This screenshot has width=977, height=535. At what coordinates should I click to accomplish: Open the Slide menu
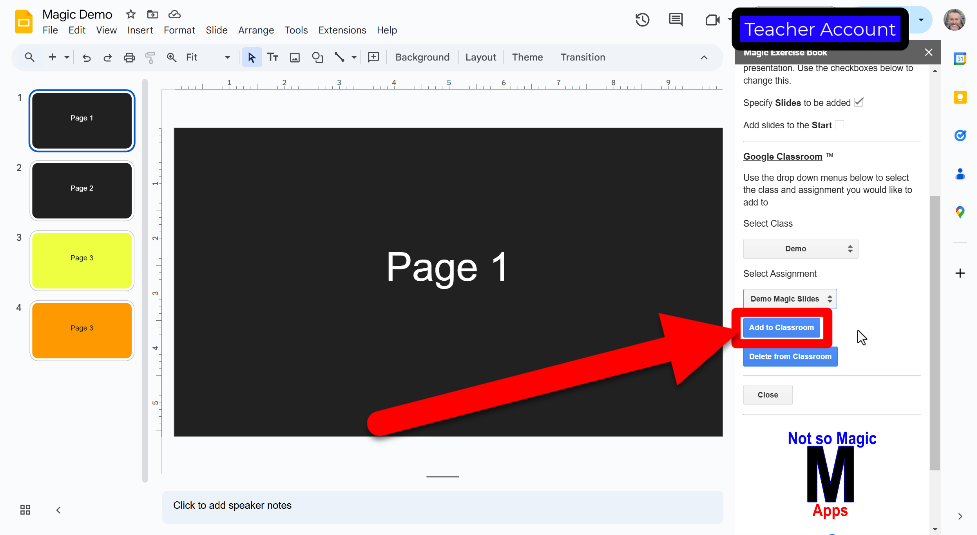point(217,30)
